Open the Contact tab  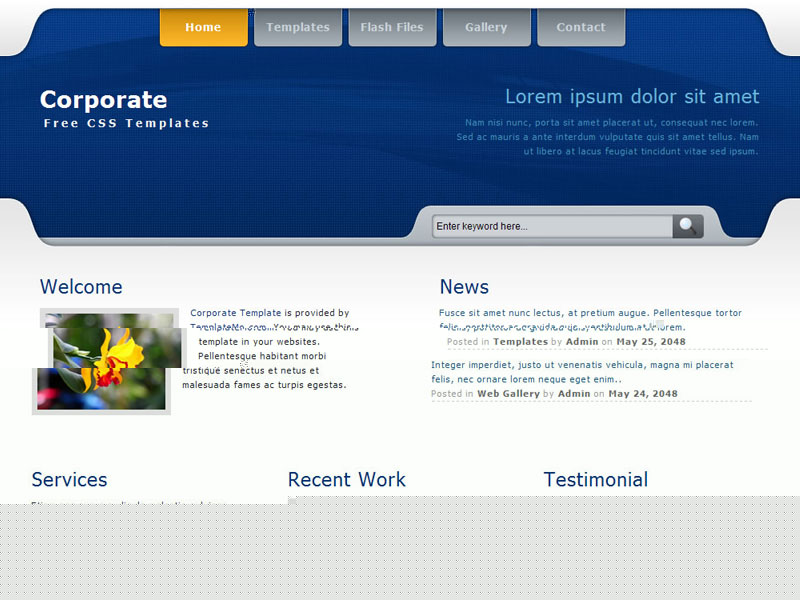(x=581, y=28)
